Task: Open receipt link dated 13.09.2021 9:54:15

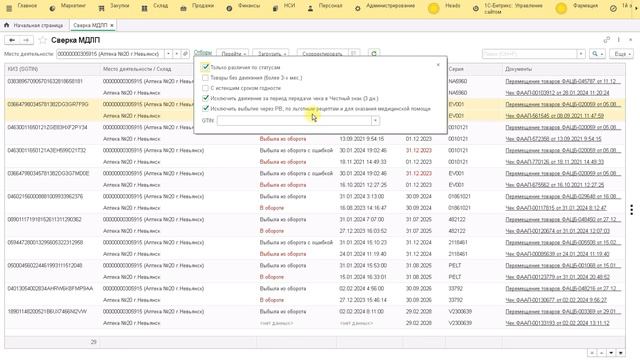Action: click(x=553, y=139)
